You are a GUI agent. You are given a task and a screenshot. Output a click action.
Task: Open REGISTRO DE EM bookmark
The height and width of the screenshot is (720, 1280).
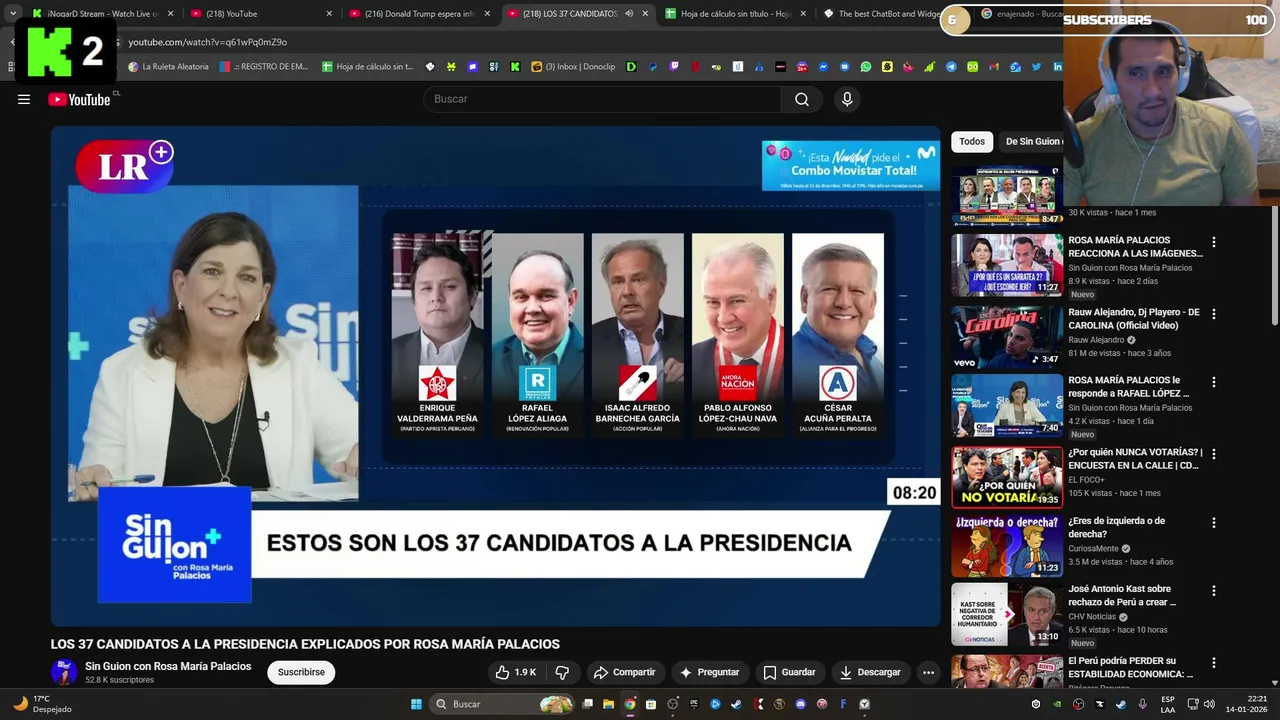(264, 67)
